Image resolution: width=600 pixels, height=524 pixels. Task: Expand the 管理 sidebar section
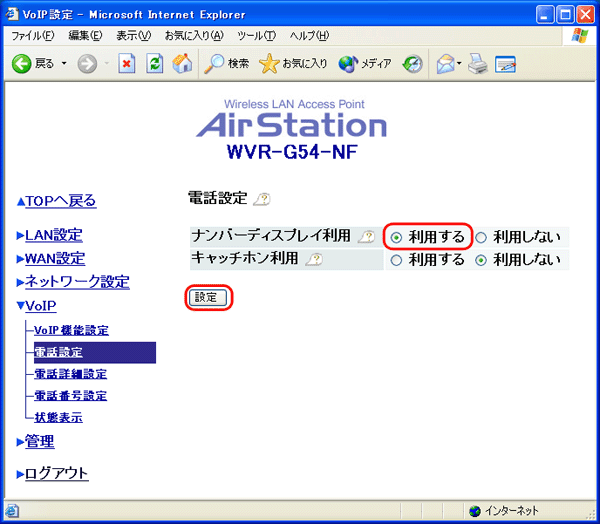pyautogui.click(x=39, y=441)
